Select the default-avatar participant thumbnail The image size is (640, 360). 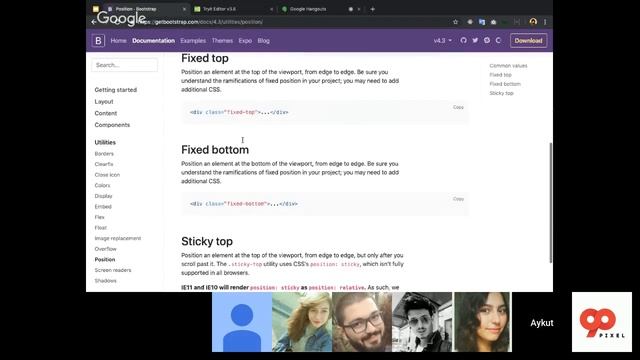coord(242,322)
